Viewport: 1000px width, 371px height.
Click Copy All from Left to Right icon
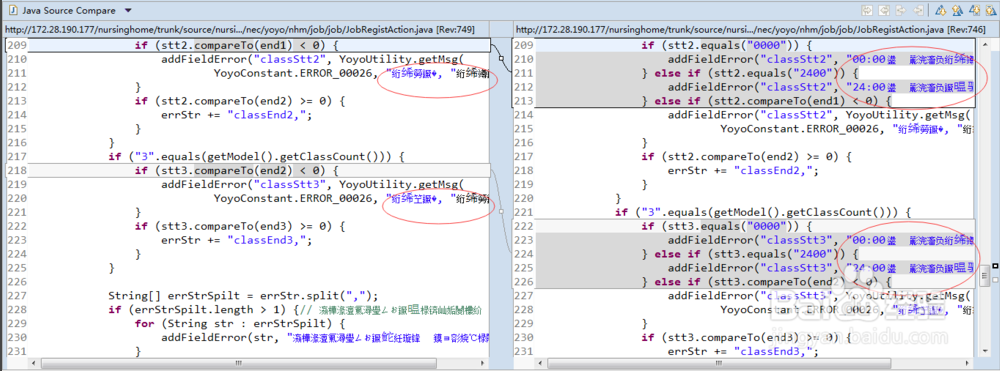[x=867, y=10]
